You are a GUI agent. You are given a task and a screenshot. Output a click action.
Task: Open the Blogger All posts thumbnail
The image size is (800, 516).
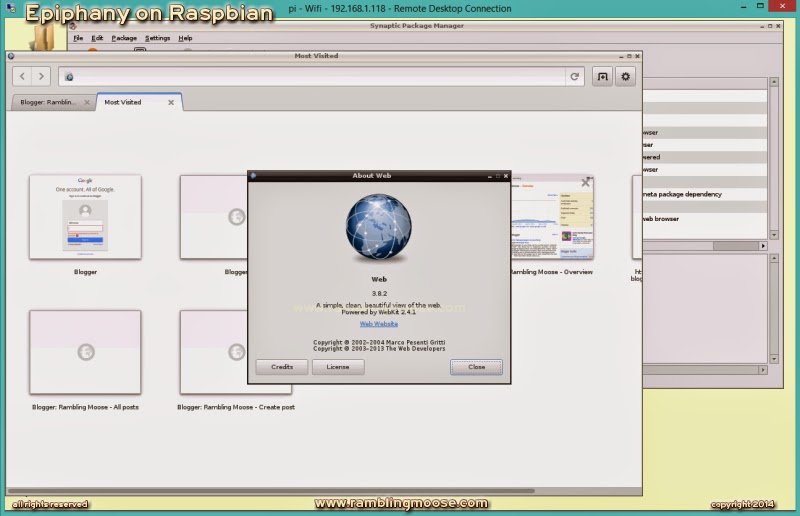[x=85, y=352]
